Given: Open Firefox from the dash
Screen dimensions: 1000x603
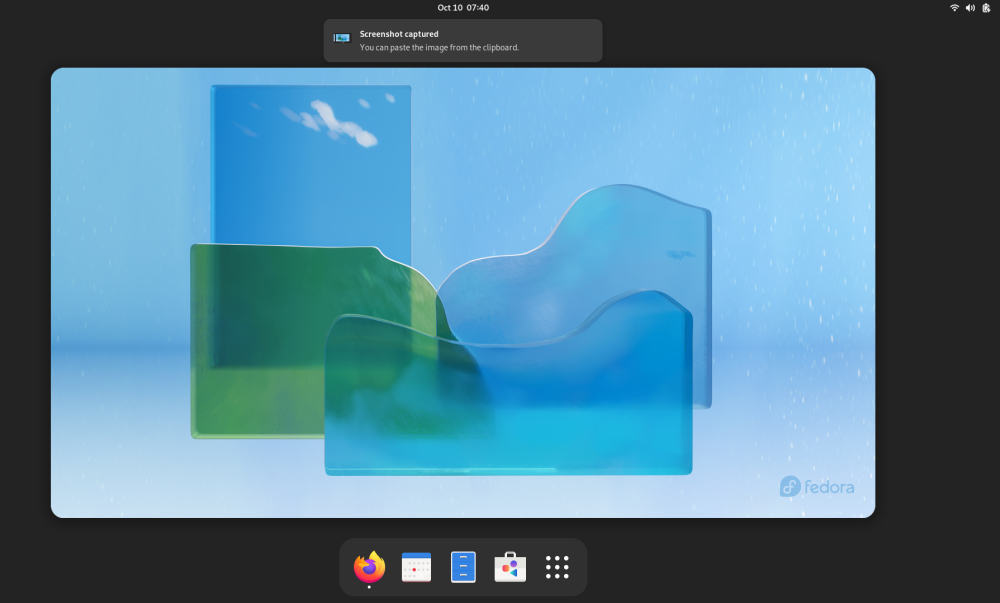Looking at the screenshot, I should (369, 567).
